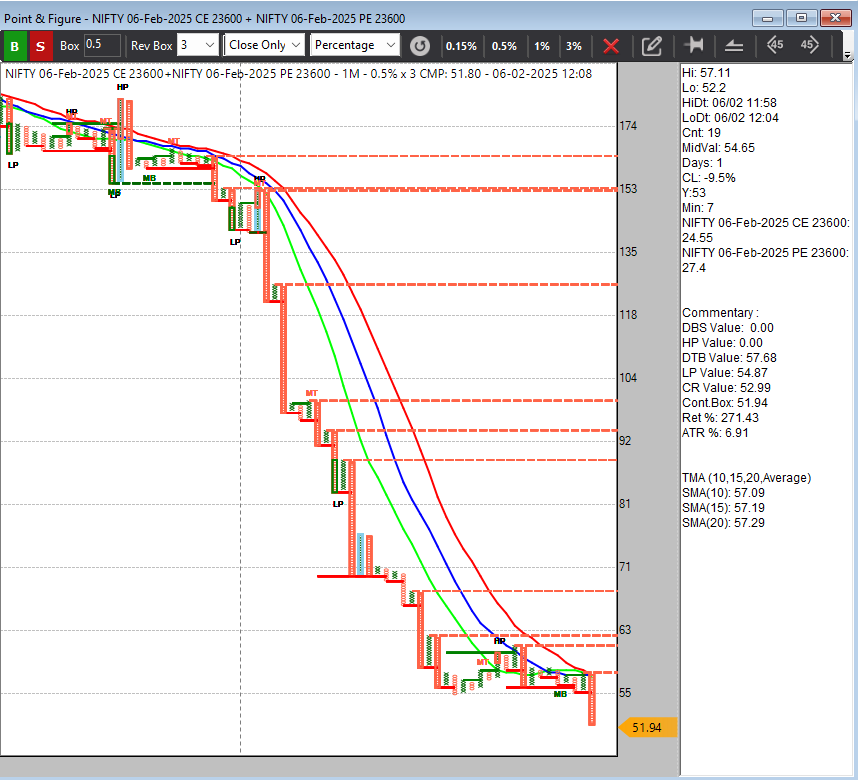Set box size to 3%
This screenshot has width=858, height=780.
(573, 46)
